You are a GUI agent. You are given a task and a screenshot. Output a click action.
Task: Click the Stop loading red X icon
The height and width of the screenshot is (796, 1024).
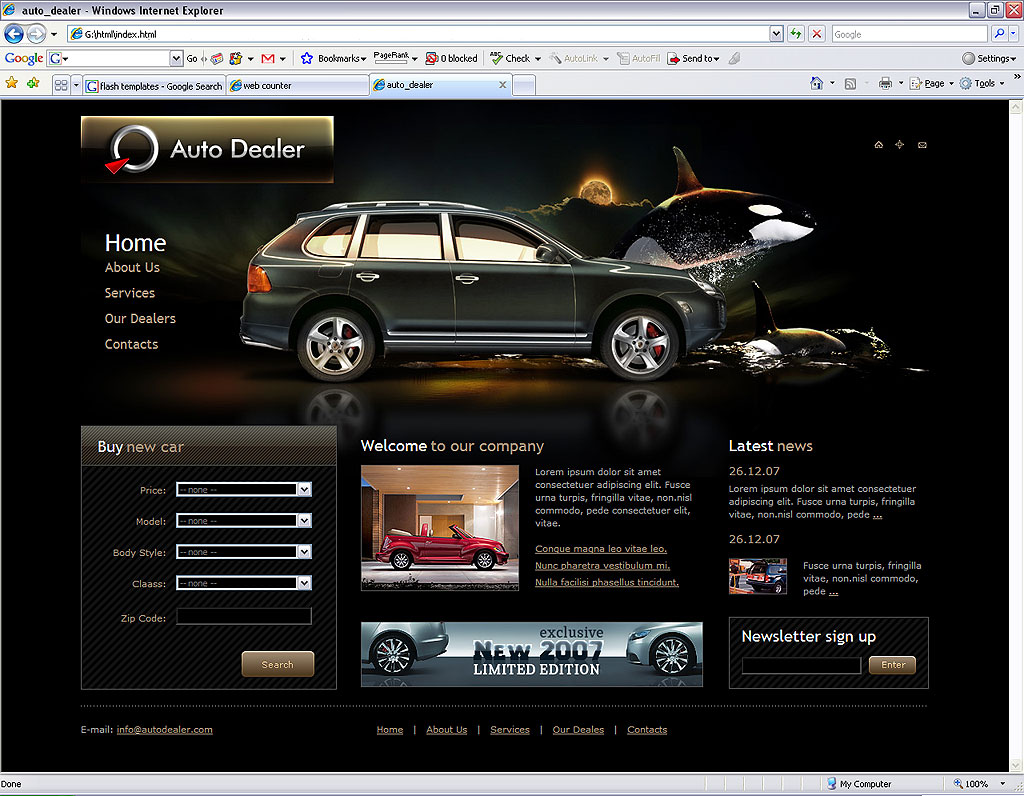coord(817,34)
